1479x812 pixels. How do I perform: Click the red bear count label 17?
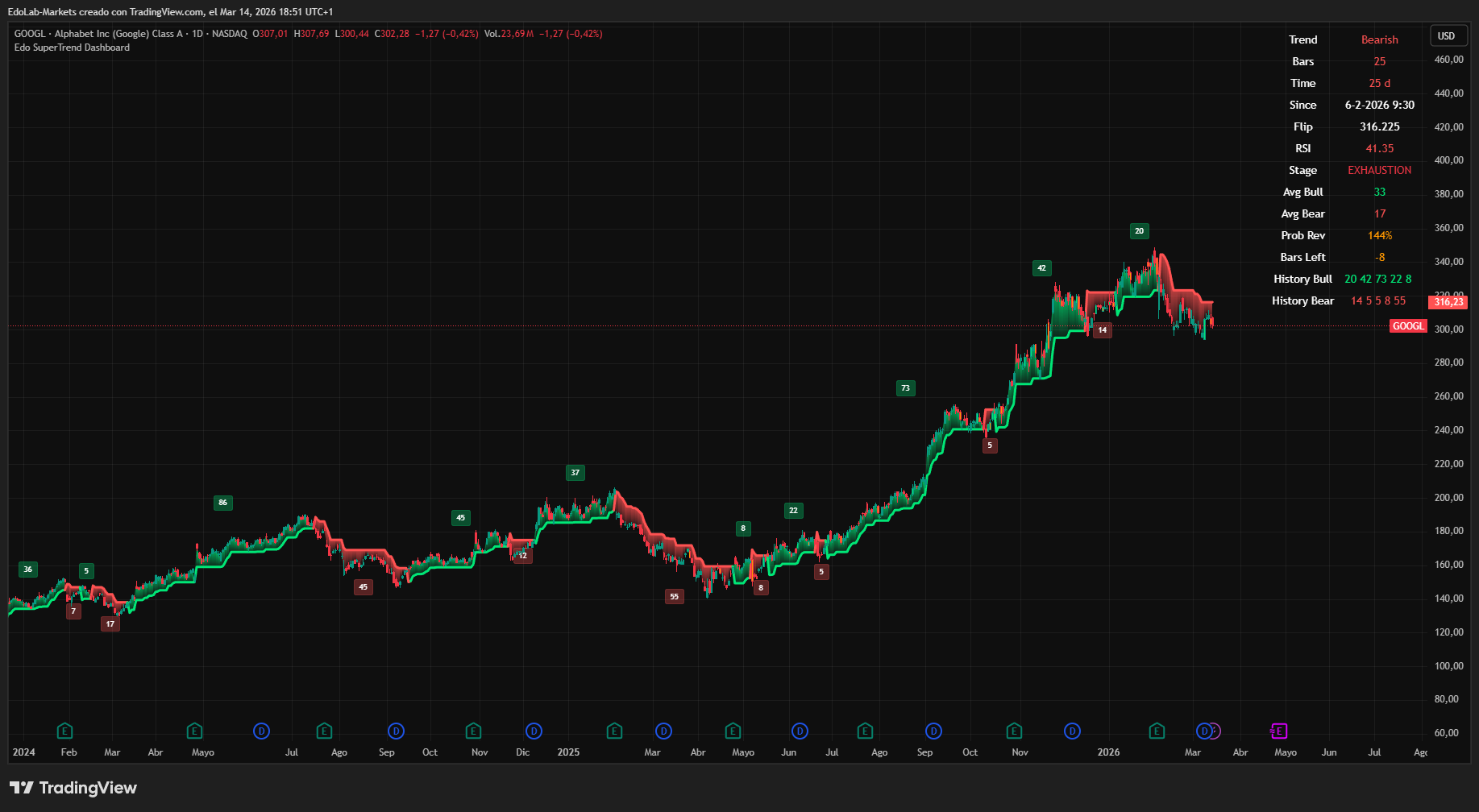[x=110, y=623]
